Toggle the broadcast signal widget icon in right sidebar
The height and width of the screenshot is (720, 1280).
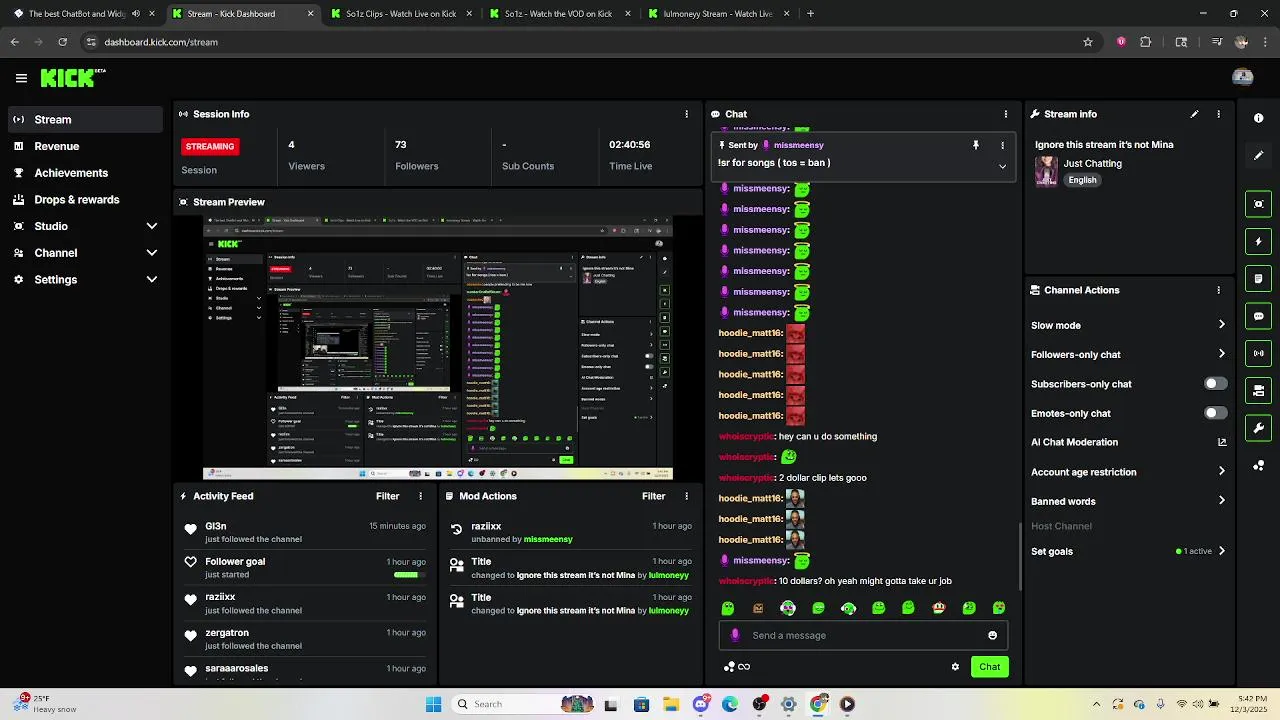pos(1258,353)
